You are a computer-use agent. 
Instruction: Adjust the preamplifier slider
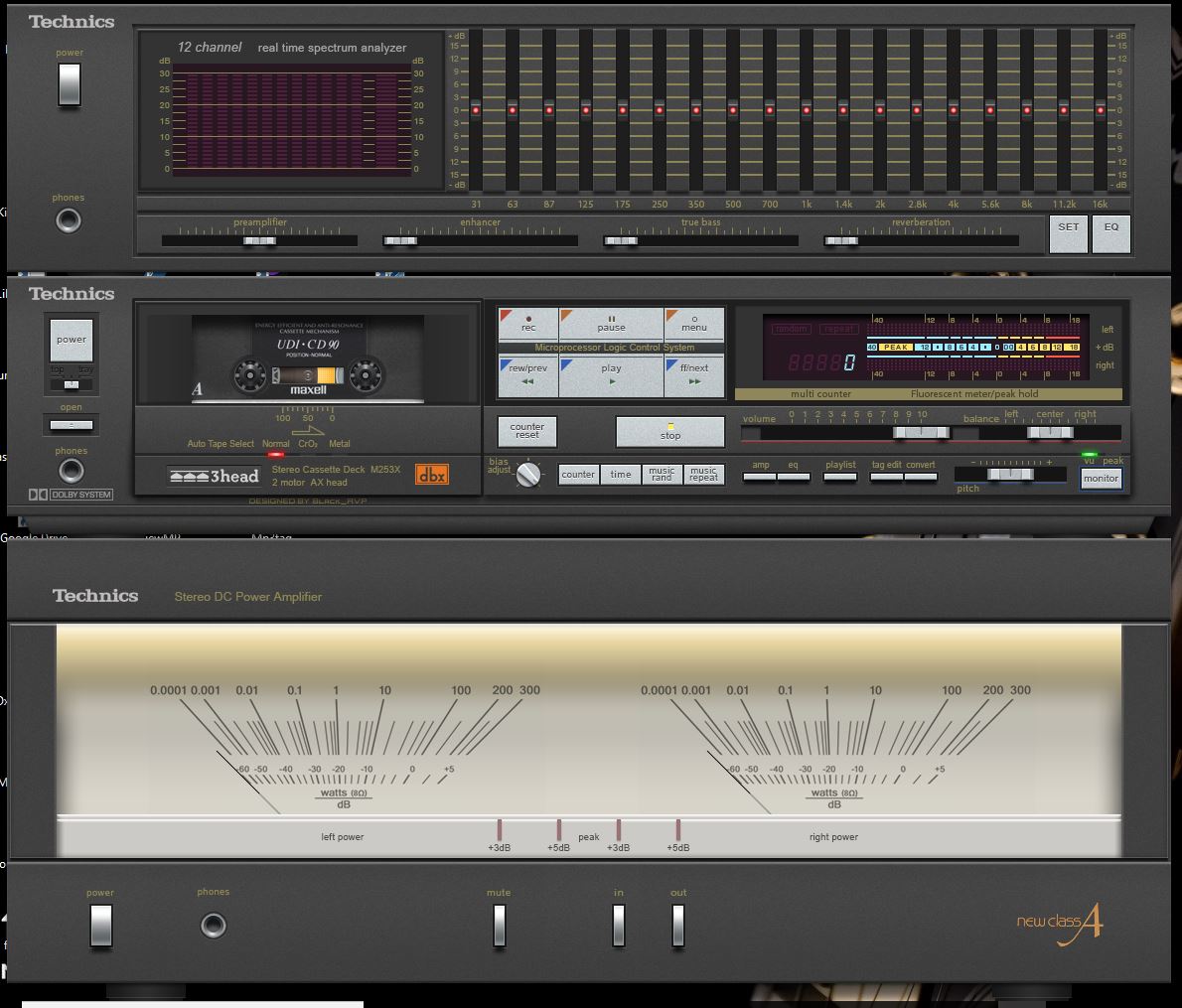coord(259,240)
